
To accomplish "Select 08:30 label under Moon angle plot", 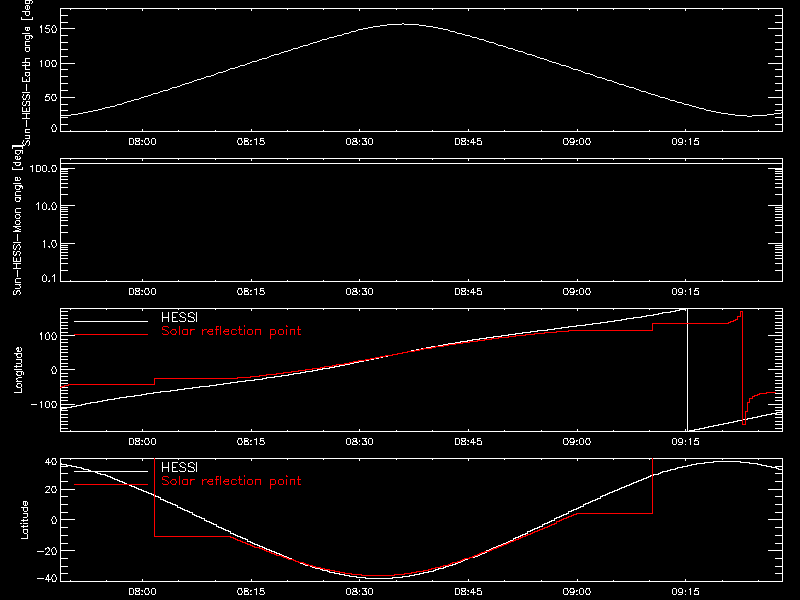I will [360, 291].
